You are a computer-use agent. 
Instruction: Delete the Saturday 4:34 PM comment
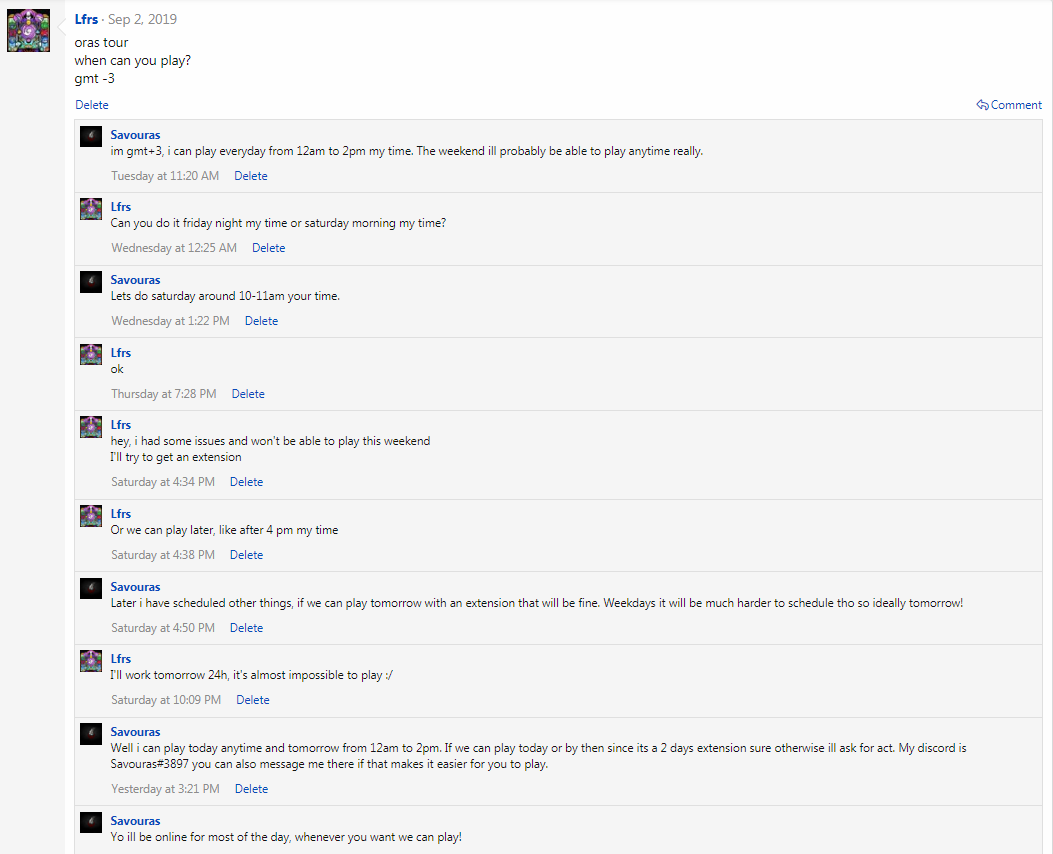pos(246,482)
